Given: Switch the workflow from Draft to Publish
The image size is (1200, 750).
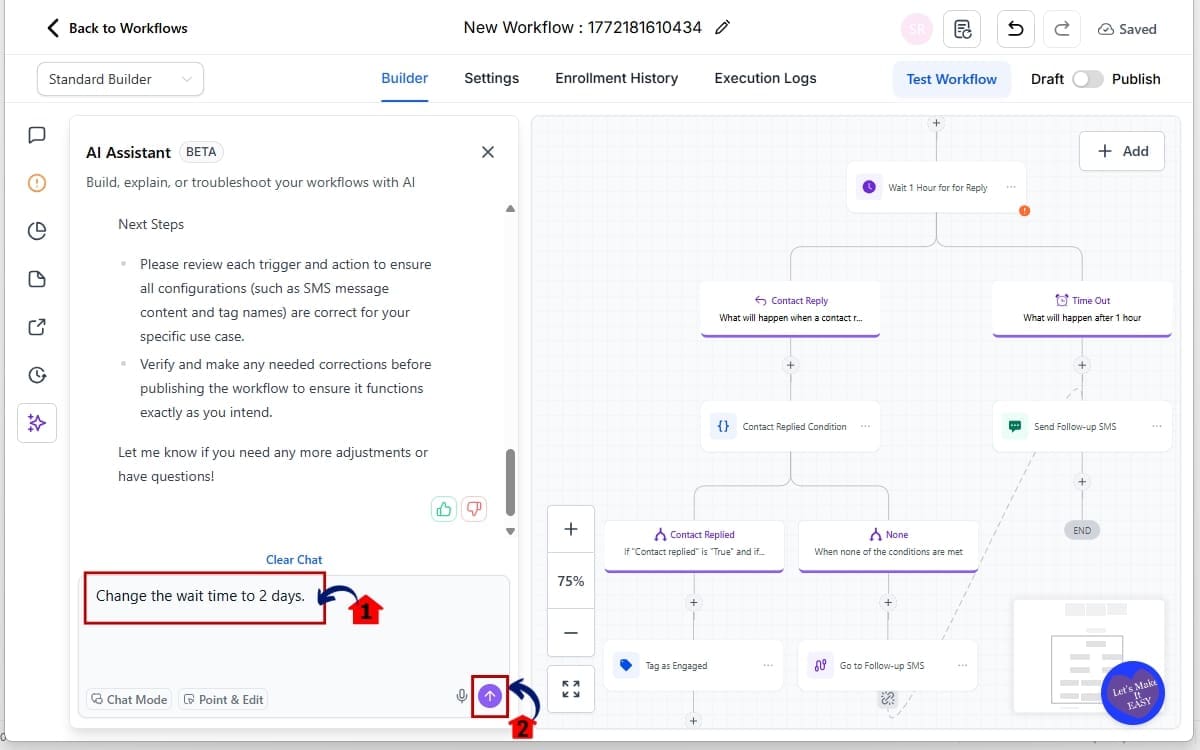Looking at the screenshot, I should coord(1088,78).
